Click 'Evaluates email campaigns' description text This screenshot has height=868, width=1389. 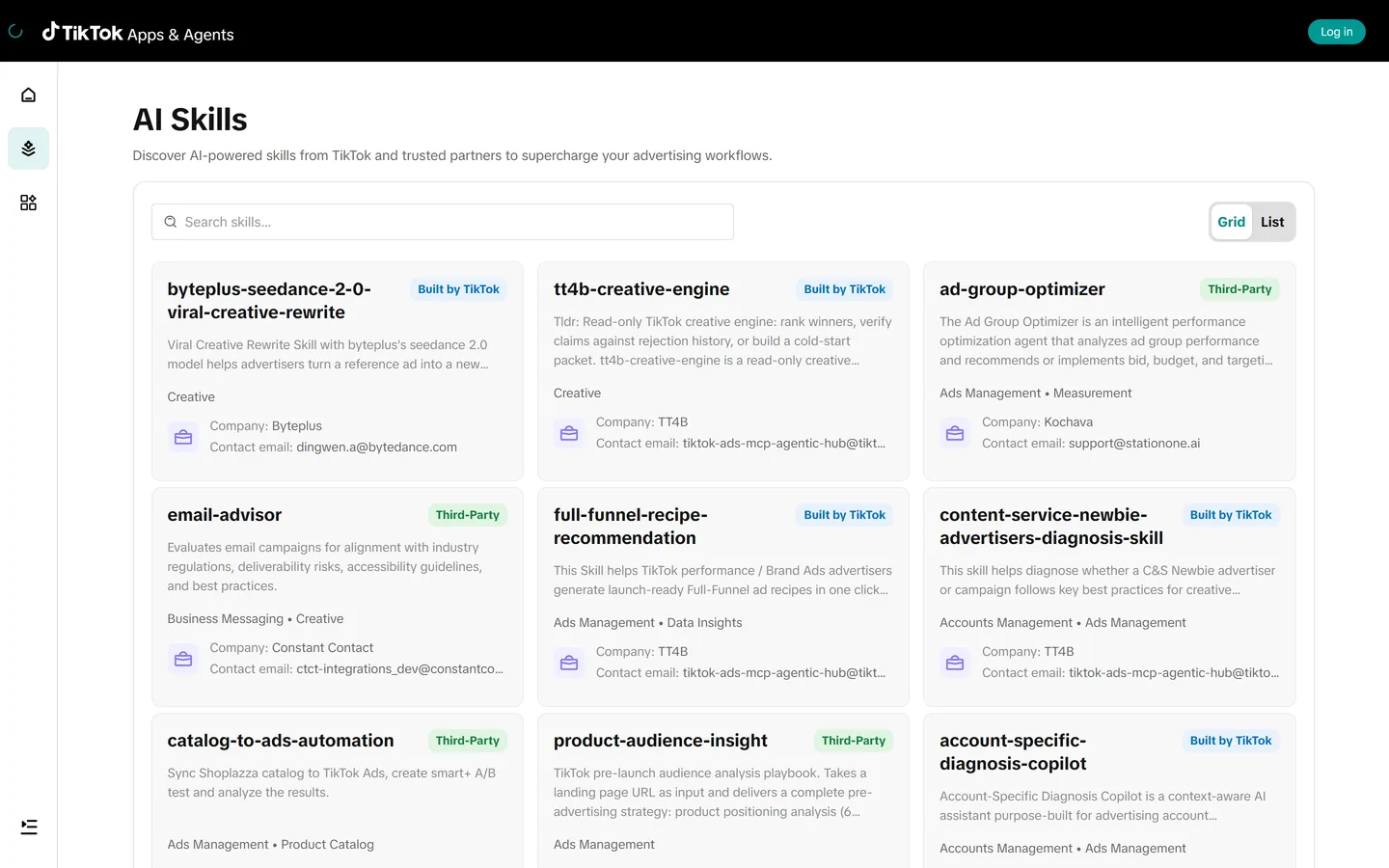[324, 567]
